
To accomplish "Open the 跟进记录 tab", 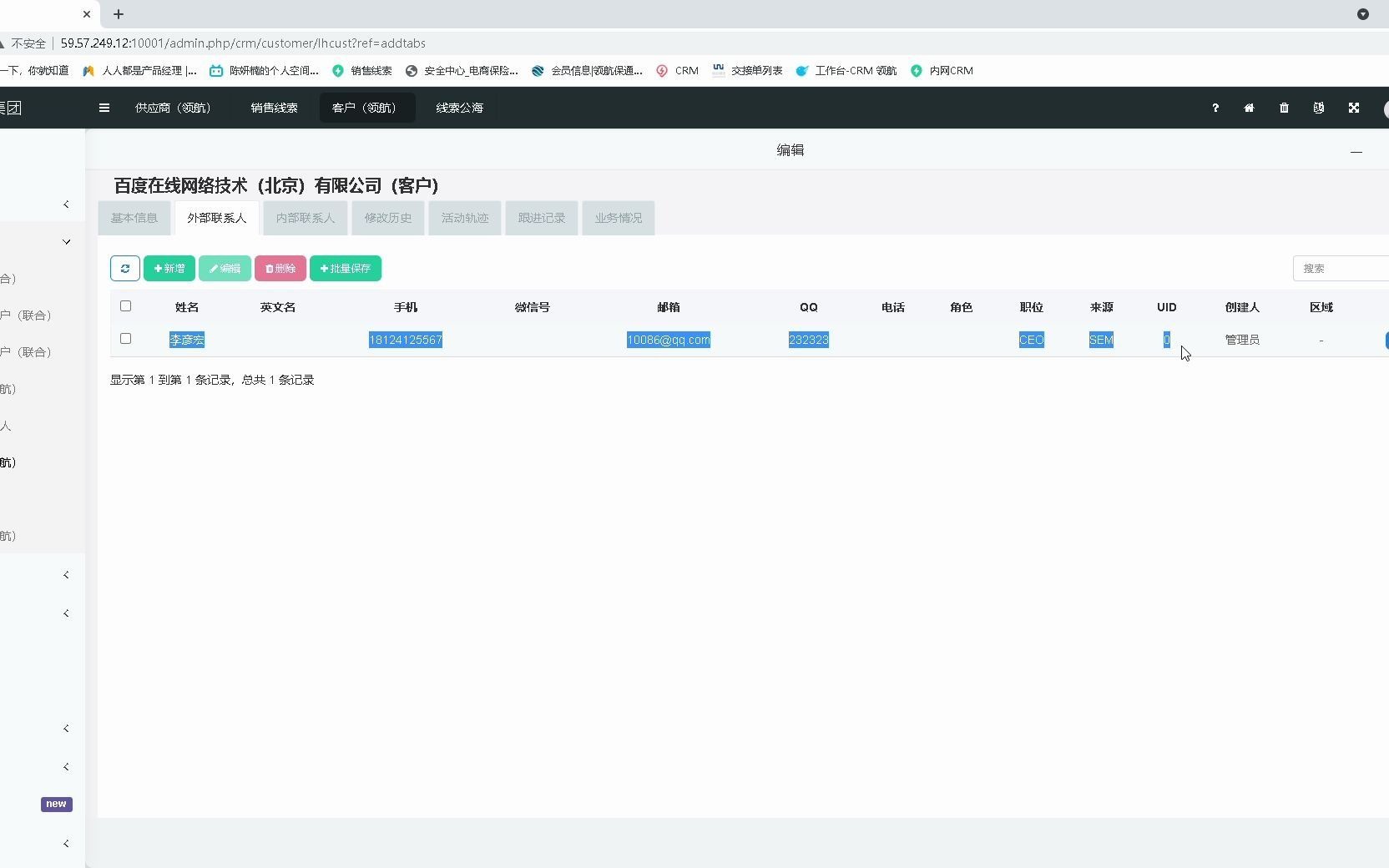I will point(542,218).
